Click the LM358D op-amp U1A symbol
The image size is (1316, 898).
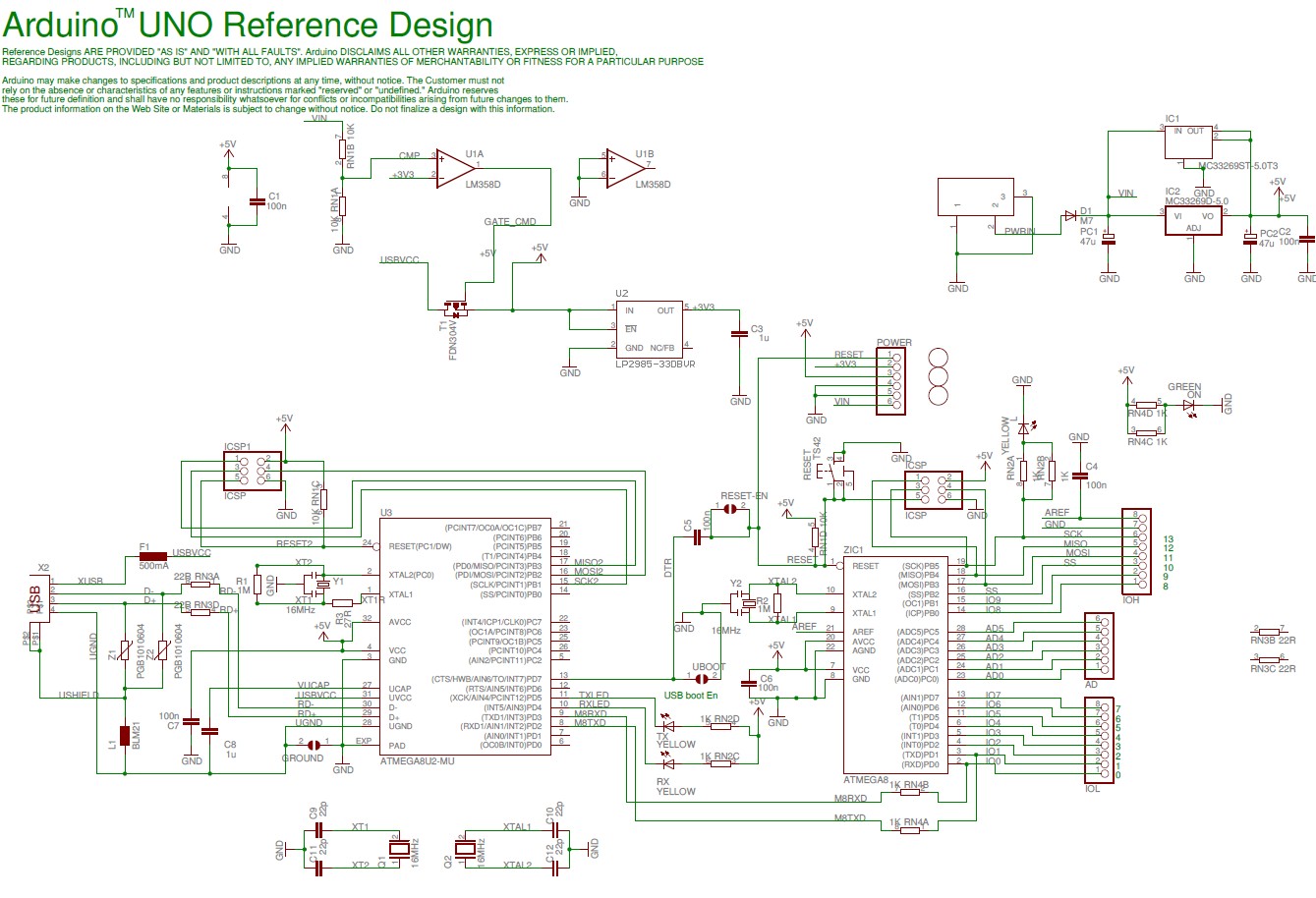pos(452,167)
